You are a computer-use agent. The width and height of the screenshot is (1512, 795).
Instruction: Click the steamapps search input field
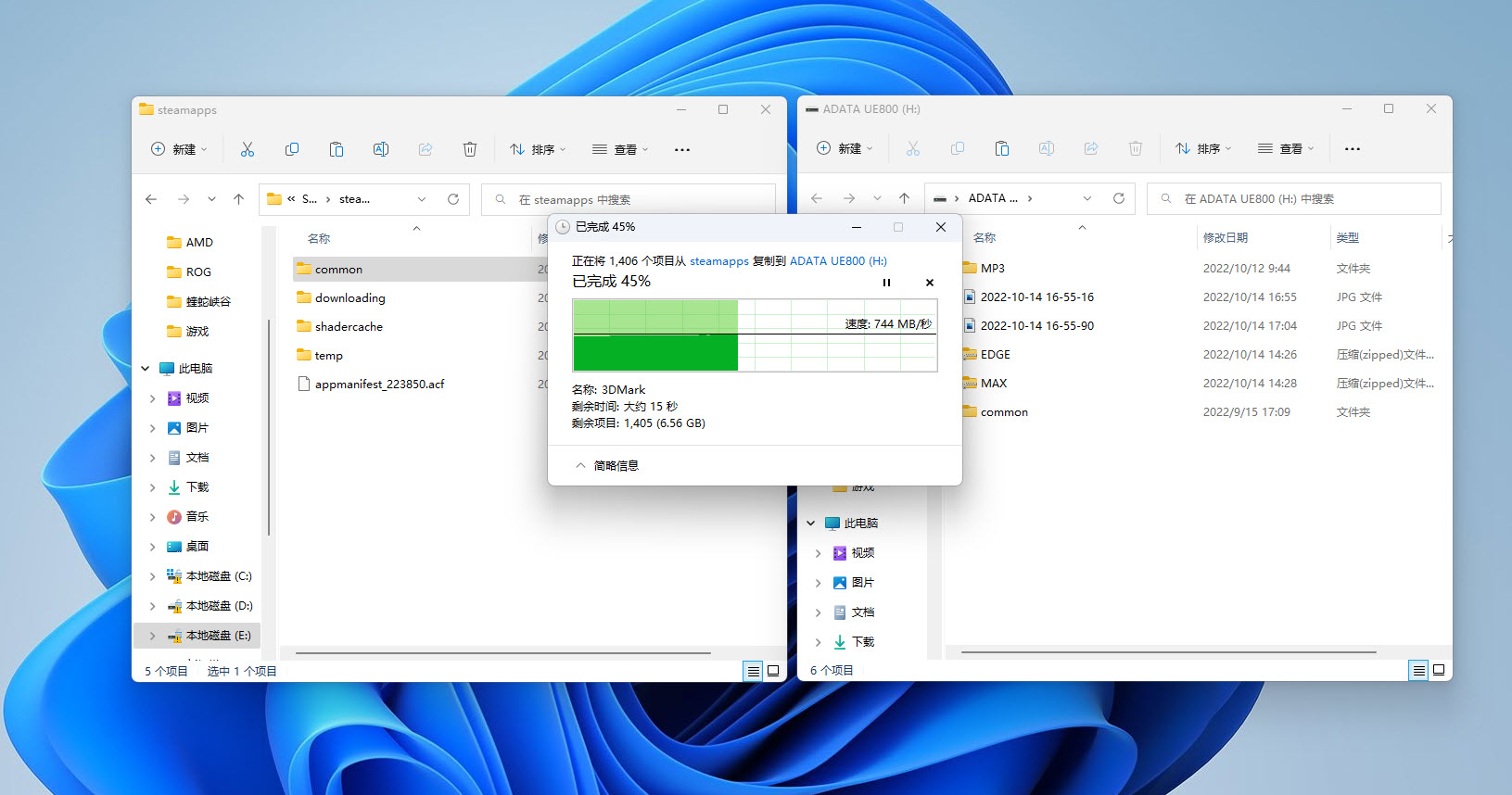[x=640, y=199]
